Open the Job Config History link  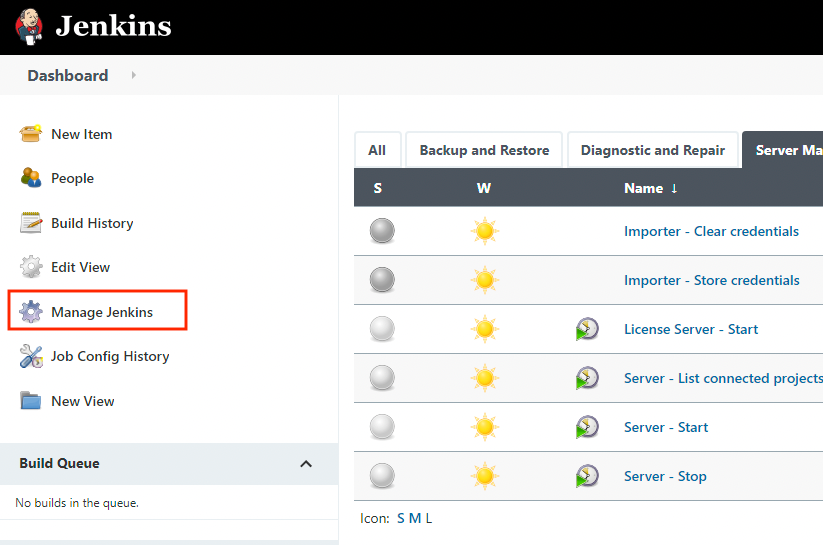pyautogui.click(x=110, y=357)
